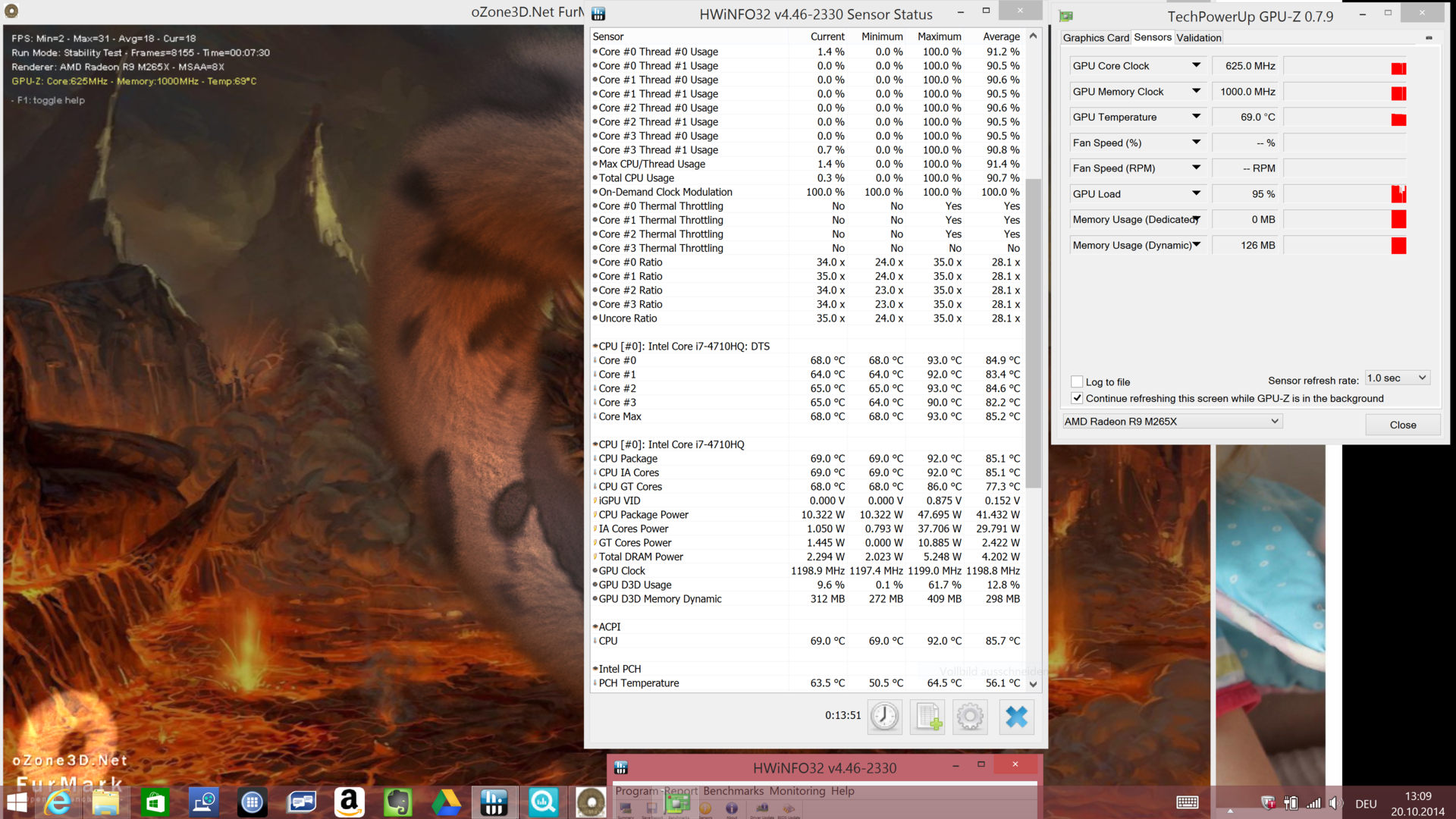1456x819 pixels.
Task: Launch Google Drive taskbar icon
Action: pyautogui.click(x=446, y=802)
